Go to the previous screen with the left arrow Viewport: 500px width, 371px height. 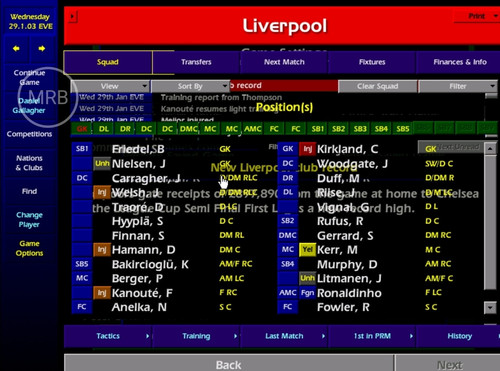[x=16, y=49]
